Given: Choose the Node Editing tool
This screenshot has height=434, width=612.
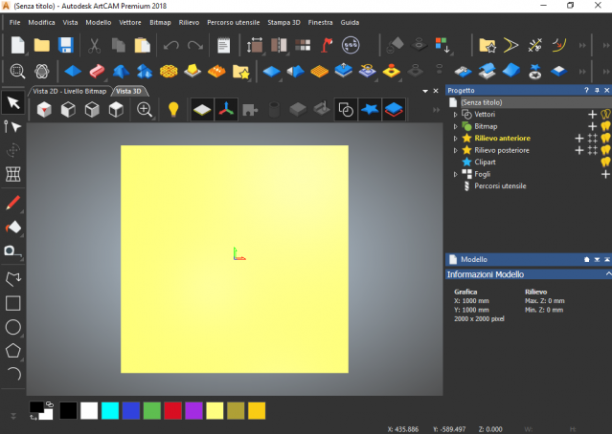Looking at the screenshot, I should (x=12, y=127).
